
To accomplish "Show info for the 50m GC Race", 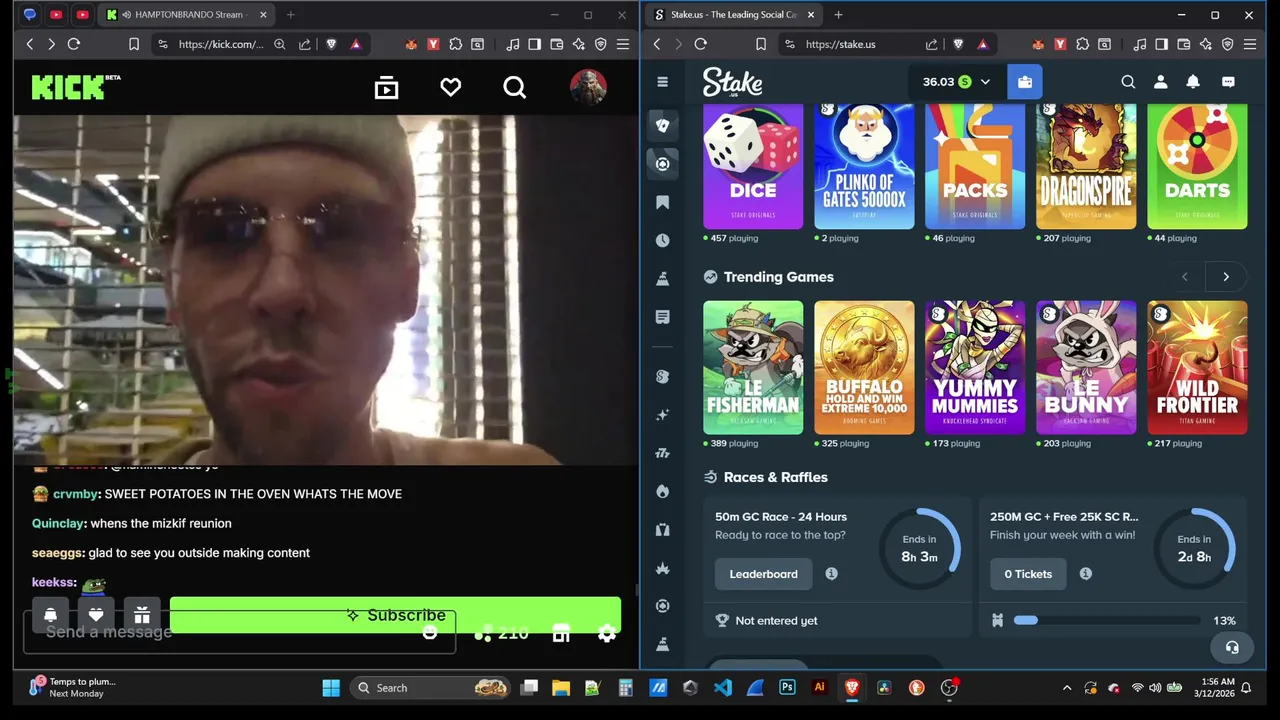I will (831, 574).
